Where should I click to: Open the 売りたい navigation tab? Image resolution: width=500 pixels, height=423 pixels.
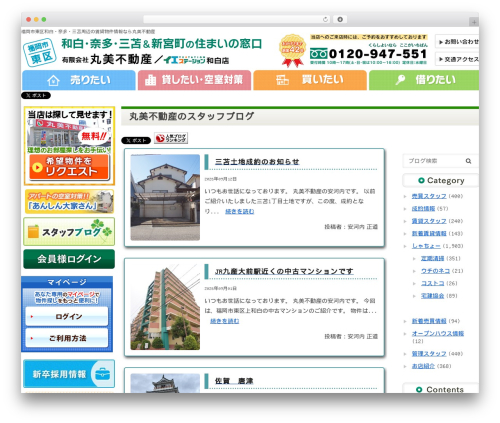[x=79, y=80]
